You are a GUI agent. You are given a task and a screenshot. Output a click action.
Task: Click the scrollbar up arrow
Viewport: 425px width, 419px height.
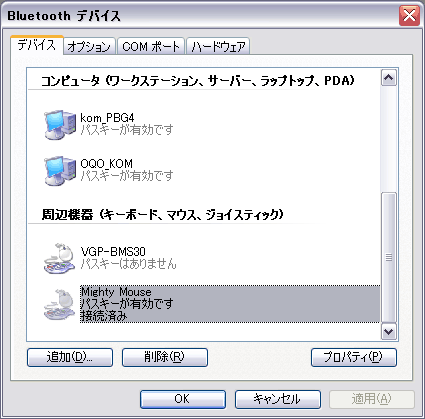click(389, 78)
